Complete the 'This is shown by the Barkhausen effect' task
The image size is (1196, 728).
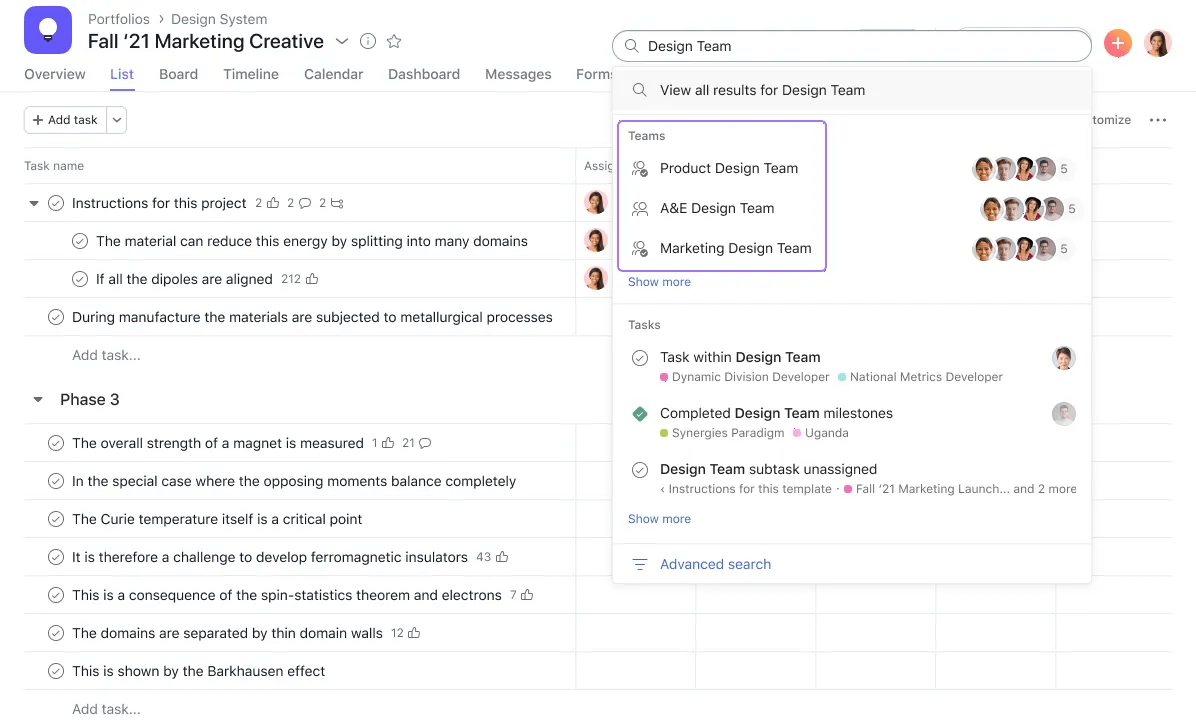[56, 671]
